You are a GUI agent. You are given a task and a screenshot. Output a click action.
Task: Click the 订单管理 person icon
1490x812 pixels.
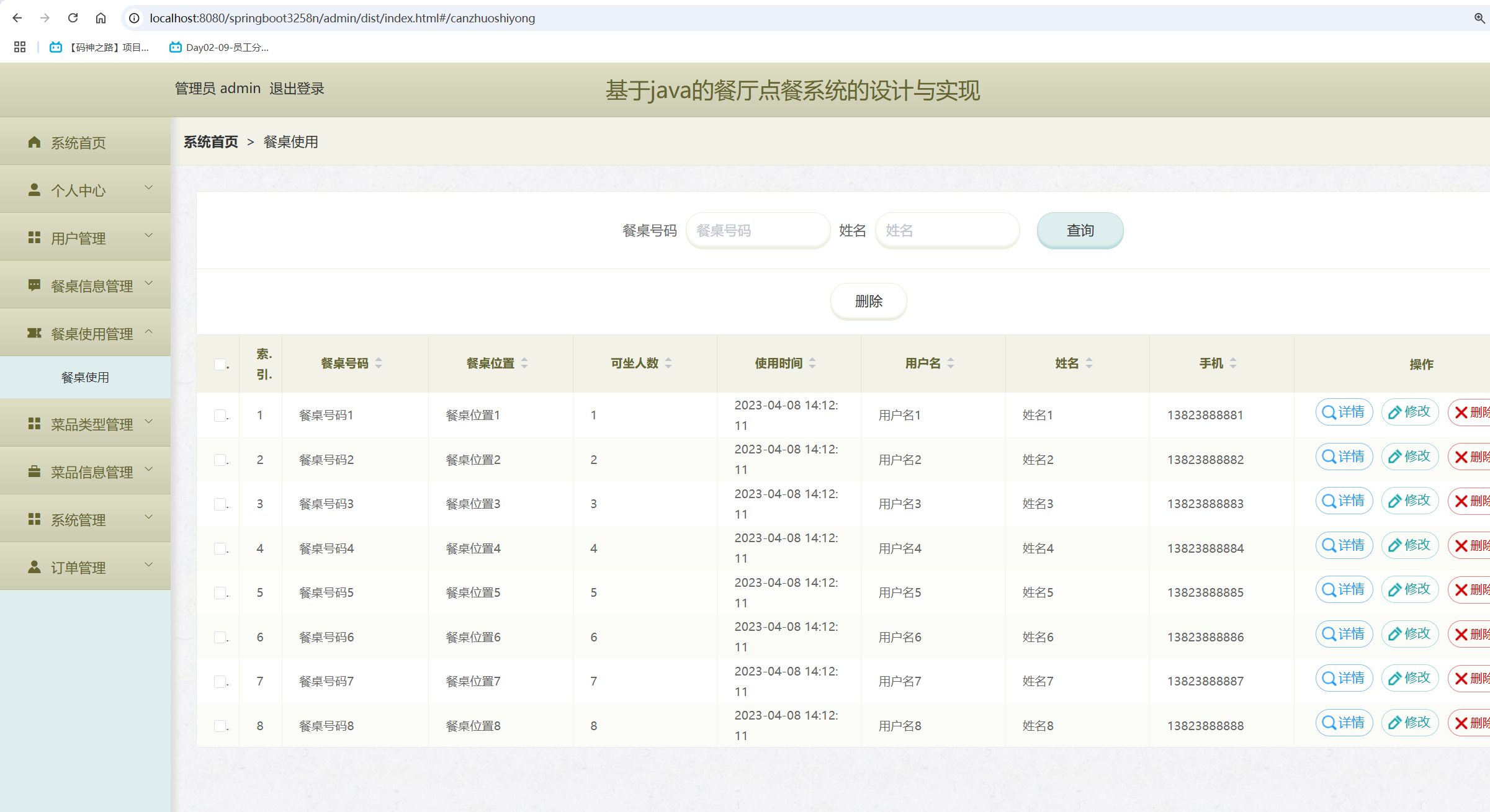(34, 567)
